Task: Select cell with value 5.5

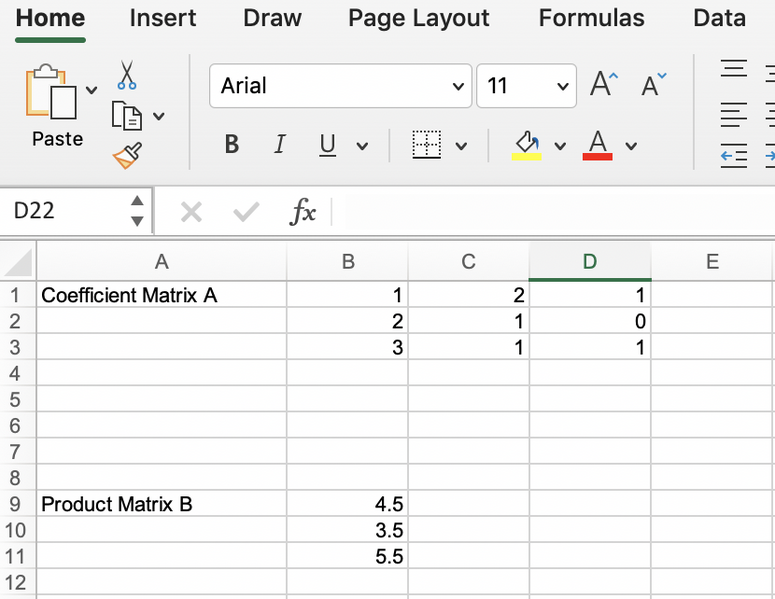Action: tap(348, 556)
